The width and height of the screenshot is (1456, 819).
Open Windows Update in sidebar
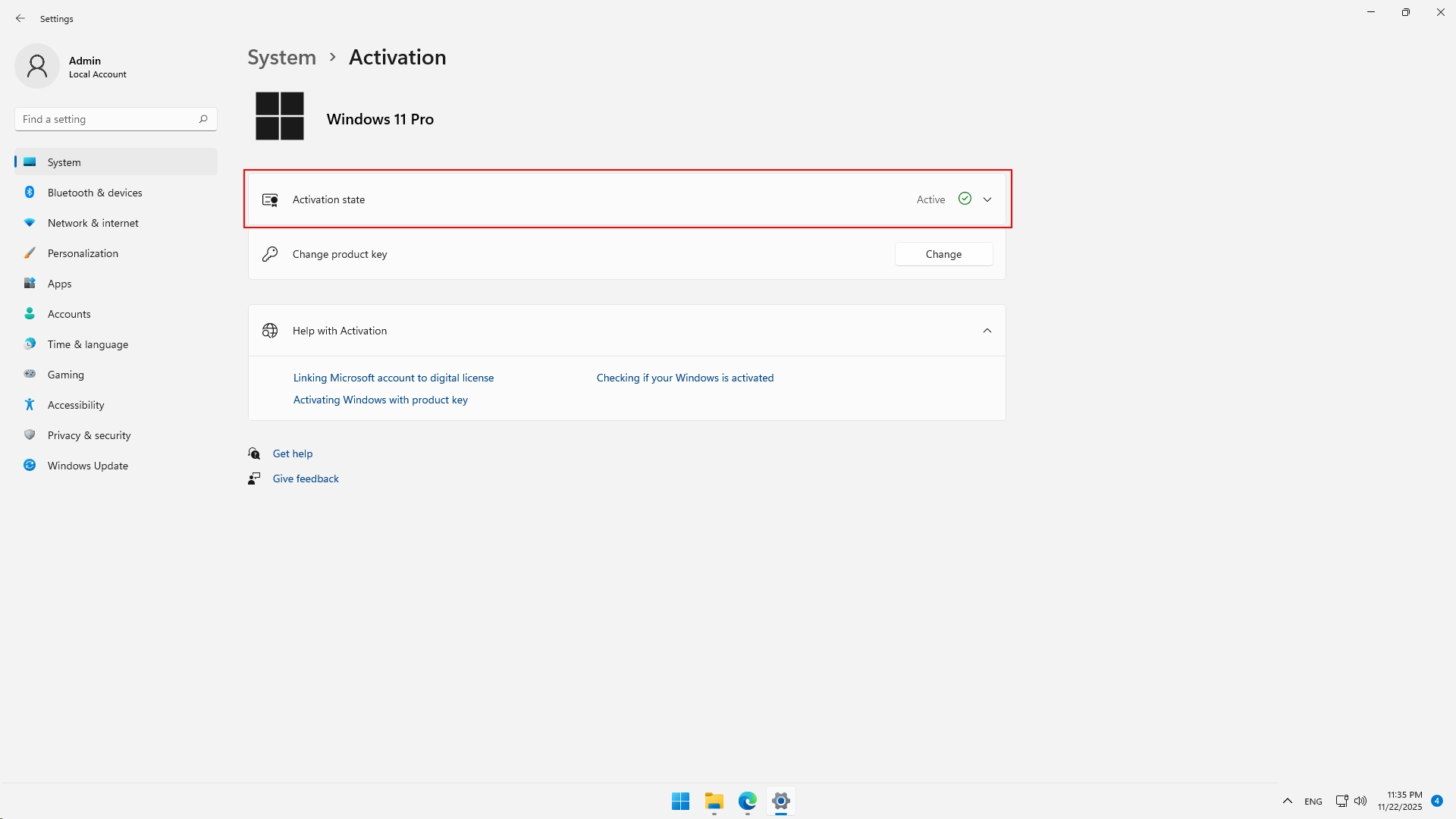click(x=87, y=466)
